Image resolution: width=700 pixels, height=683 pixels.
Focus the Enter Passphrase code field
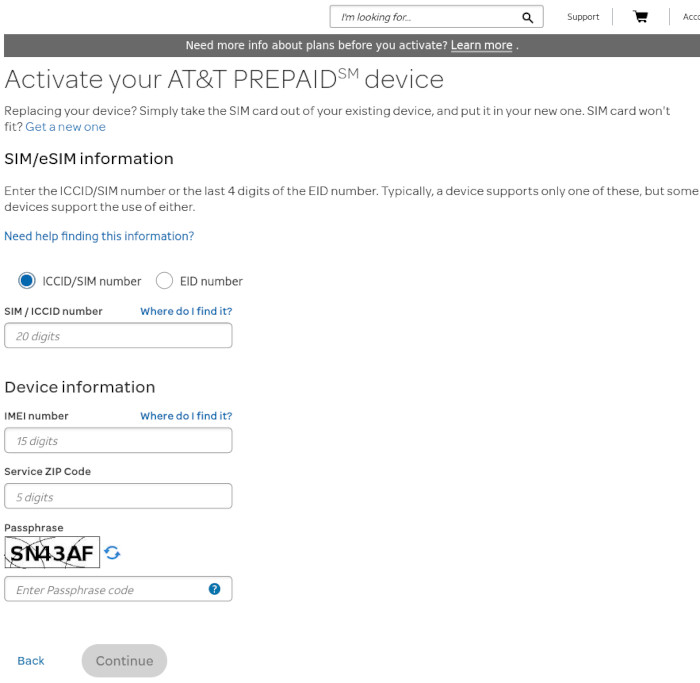coord(105,589)
